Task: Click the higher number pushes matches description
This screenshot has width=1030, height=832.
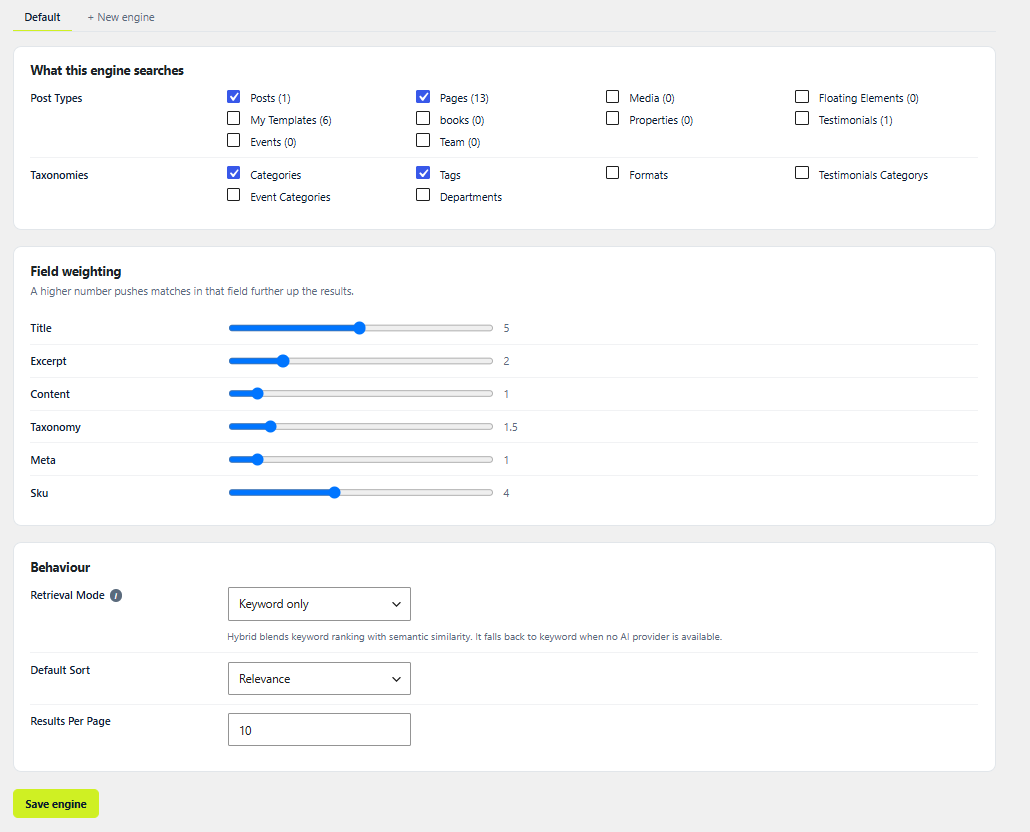Action: (192, 291)
